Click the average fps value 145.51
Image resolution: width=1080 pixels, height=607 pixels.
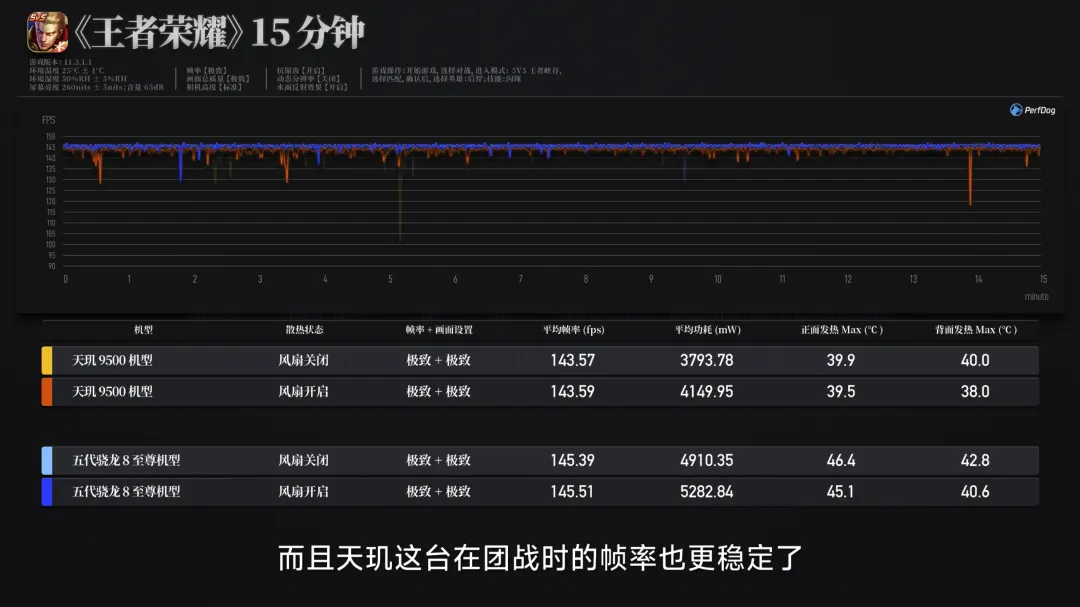coord(572,492)
